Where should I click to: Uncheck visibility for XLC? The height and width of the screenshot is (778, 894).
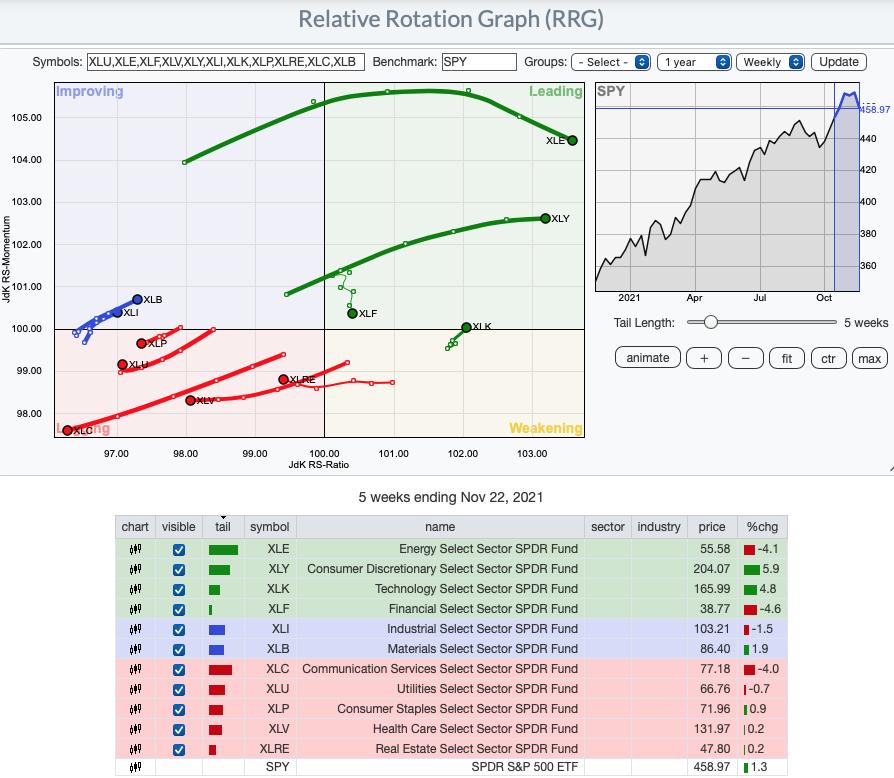pyautogui.click(x=178, y=670)
